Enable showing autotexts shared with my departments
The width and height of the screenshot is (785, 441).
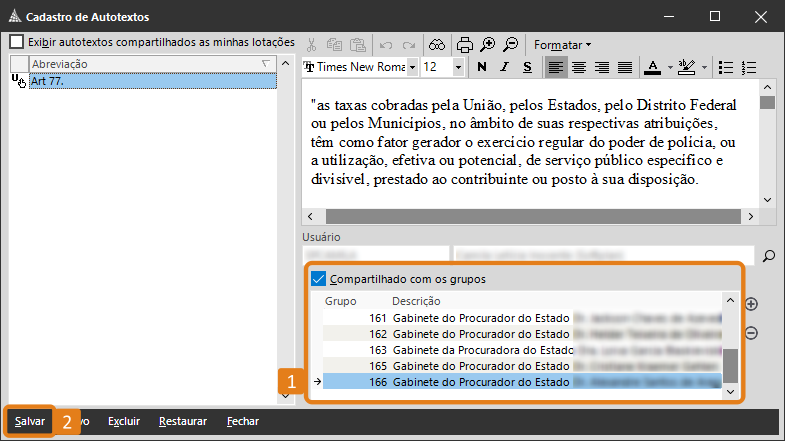(17, 42)
